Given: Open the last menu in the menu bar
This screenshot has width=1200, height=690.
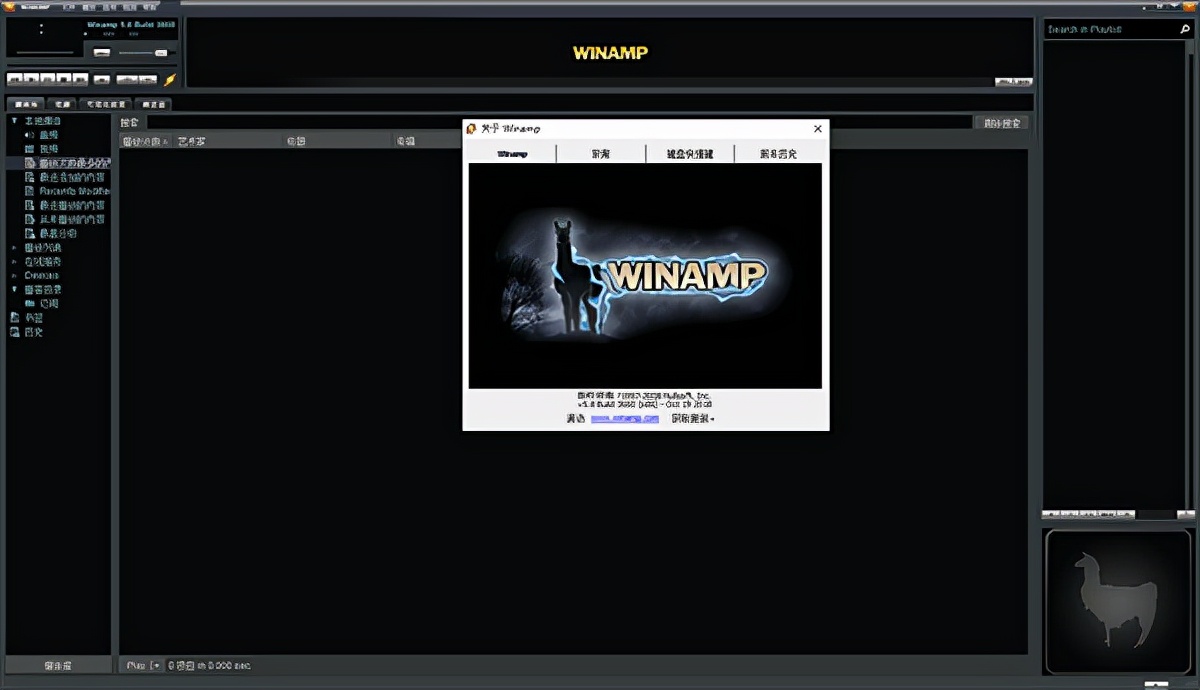Looking at the screenshot, I should [x=149, y=6].
